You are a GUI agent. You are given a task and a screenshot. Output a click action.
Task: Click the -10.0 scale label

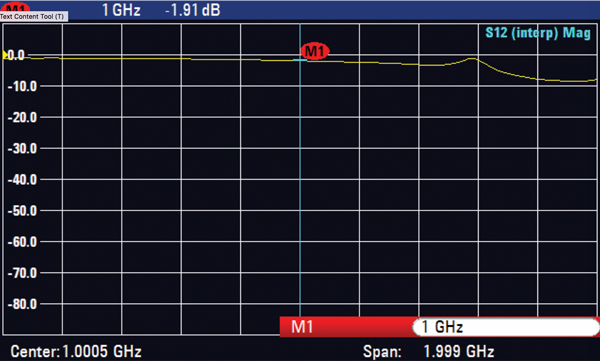point(23,86)
